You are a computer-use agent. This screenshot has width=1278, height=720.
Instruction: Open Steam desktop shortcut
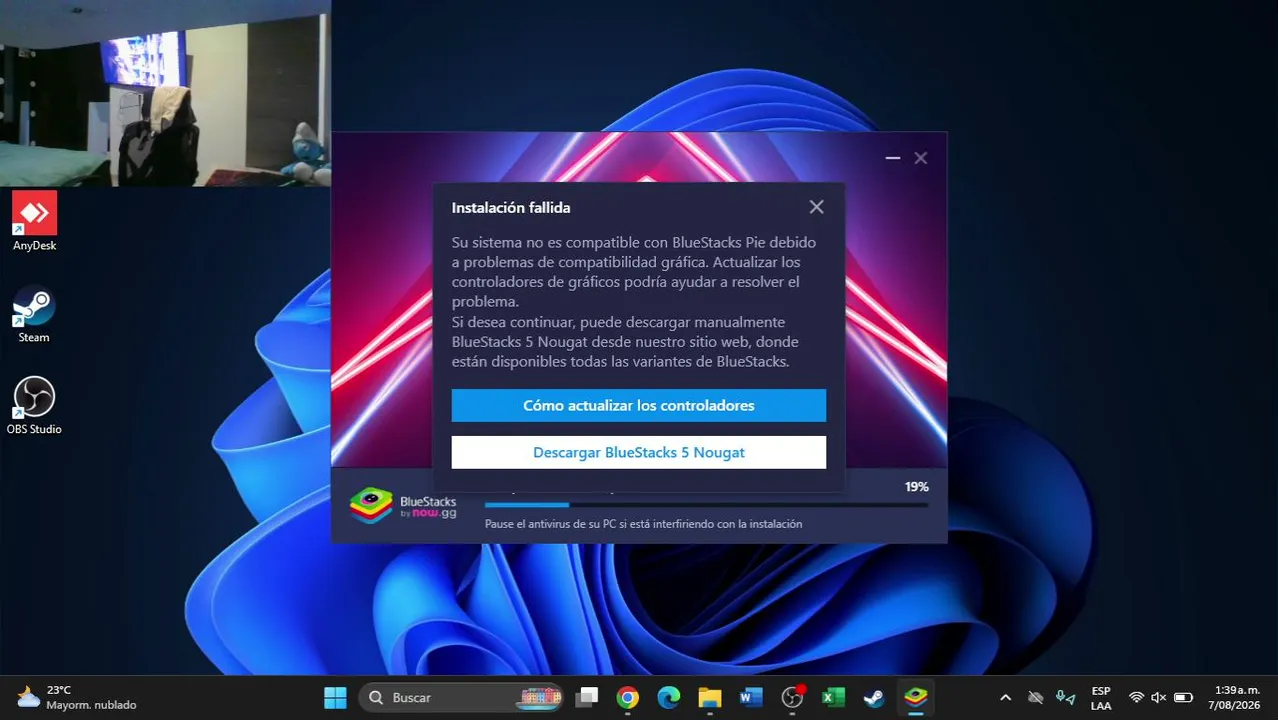[34, 314]
